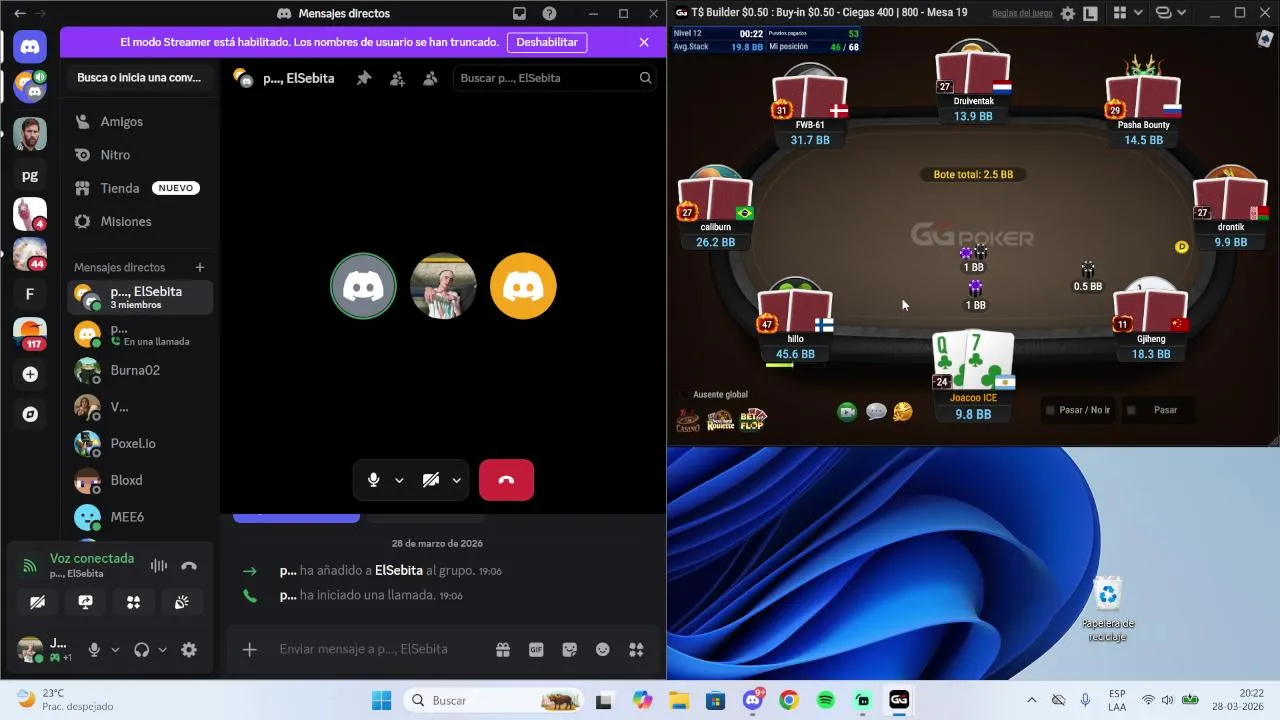Show hidden system tray icons chevron
The width and height of the screenshot is (1280, 720).
tap(1032, 700)
